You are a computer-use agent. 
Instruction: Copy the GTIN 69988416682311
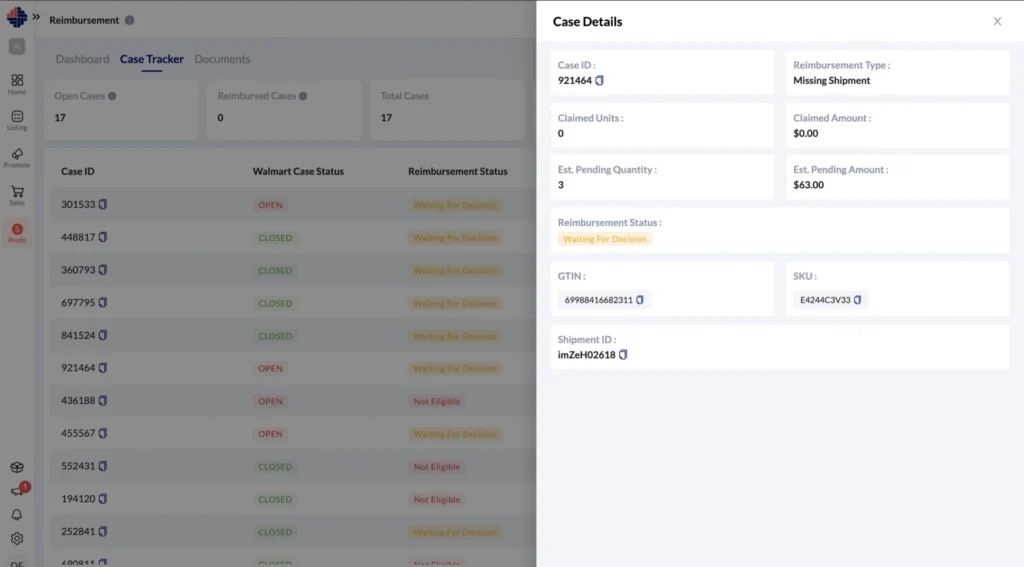point(640,300)
